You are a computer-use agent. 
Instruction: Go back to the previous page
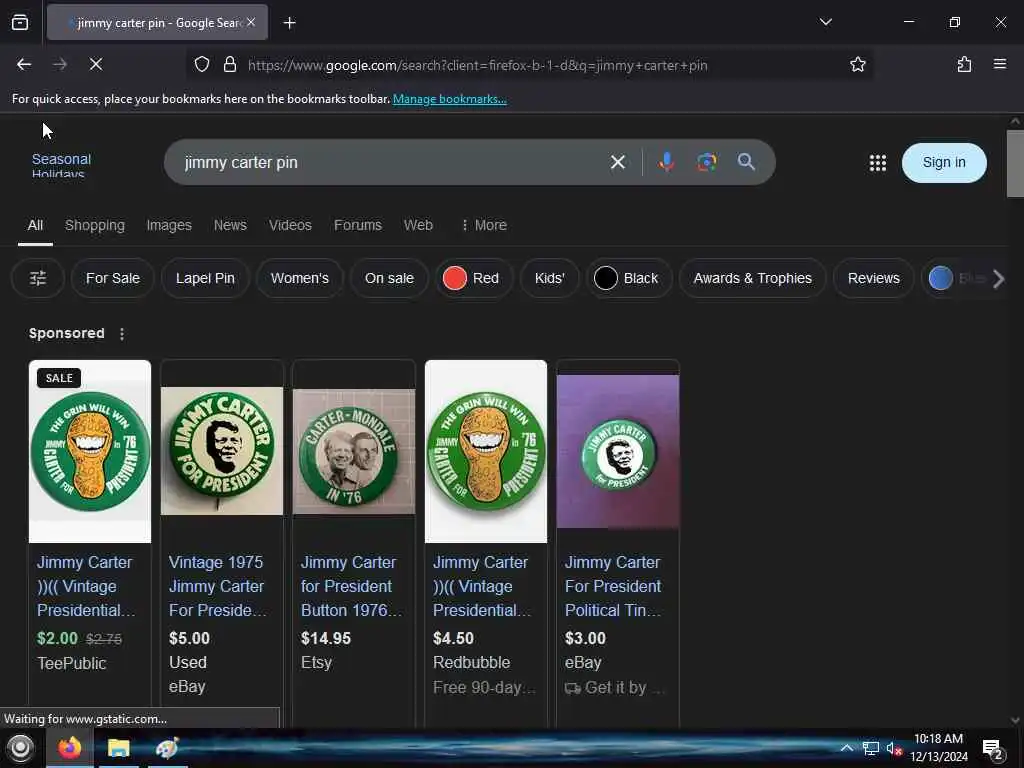pos(24,64)
